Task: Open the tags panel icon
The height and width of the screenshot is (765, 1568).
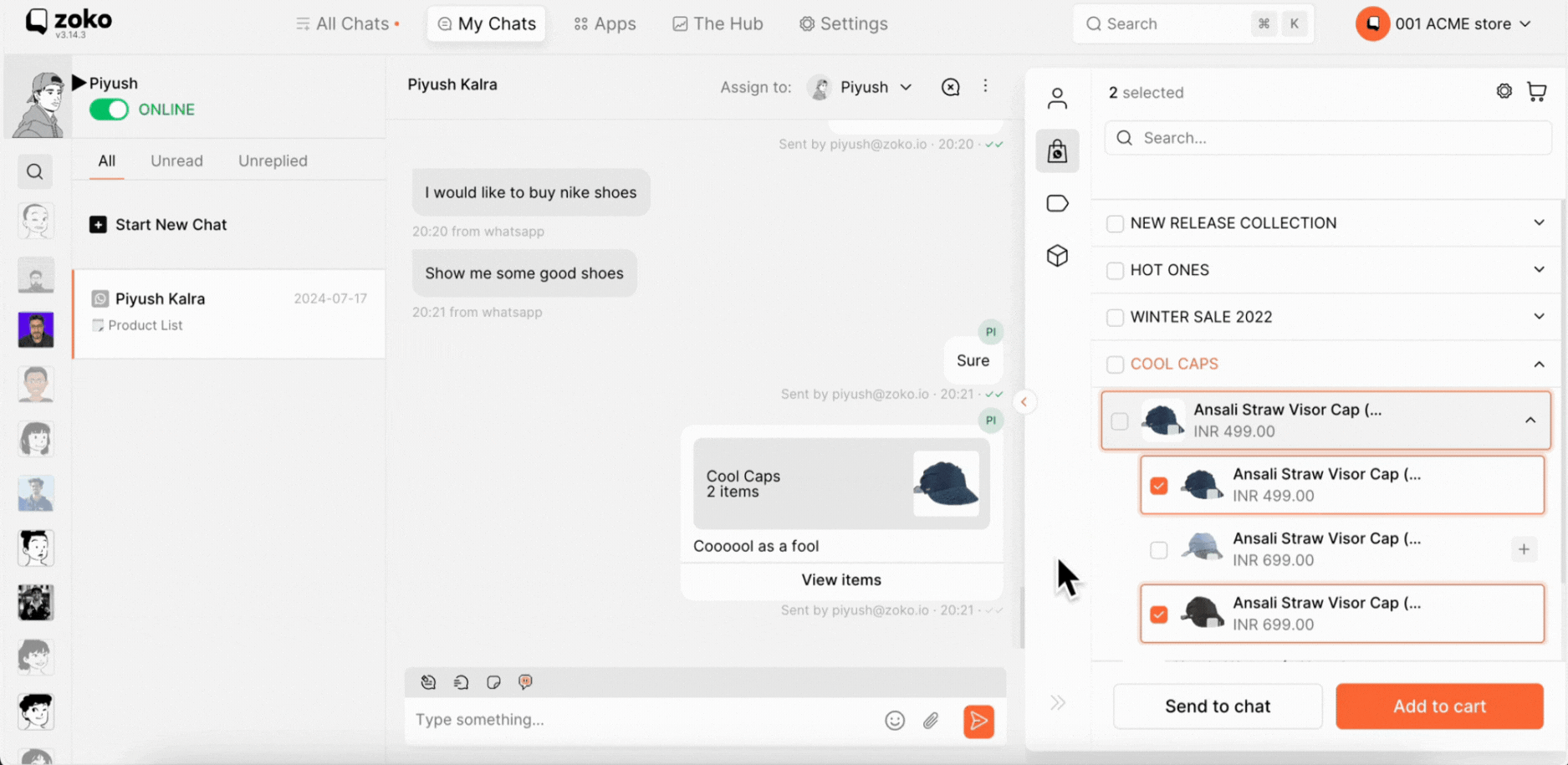Action: [x=1057, y=203]
